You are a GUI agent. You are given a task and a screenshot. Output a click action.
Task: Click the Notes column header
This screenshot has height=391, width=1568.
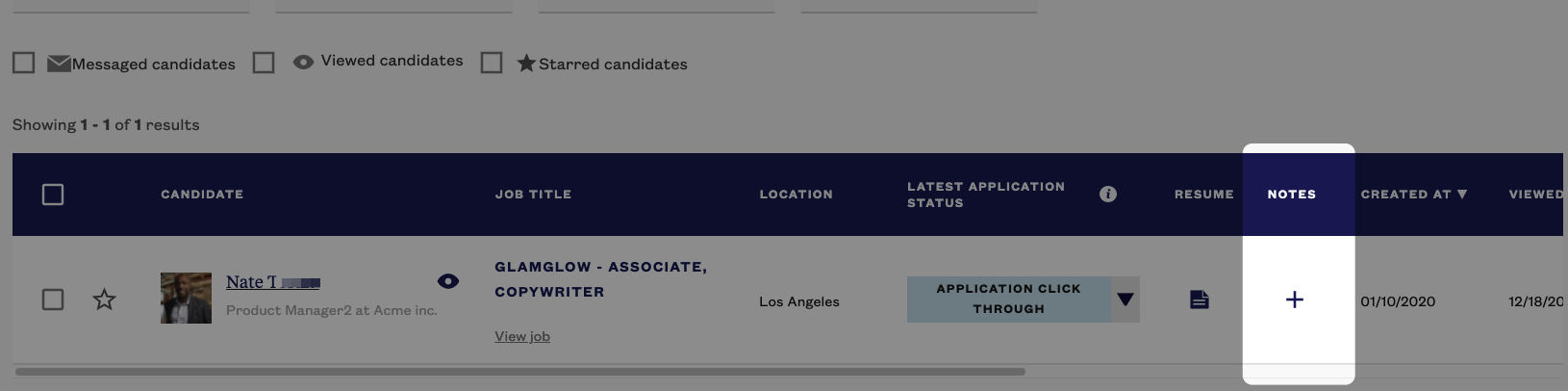click(1292, 195)
